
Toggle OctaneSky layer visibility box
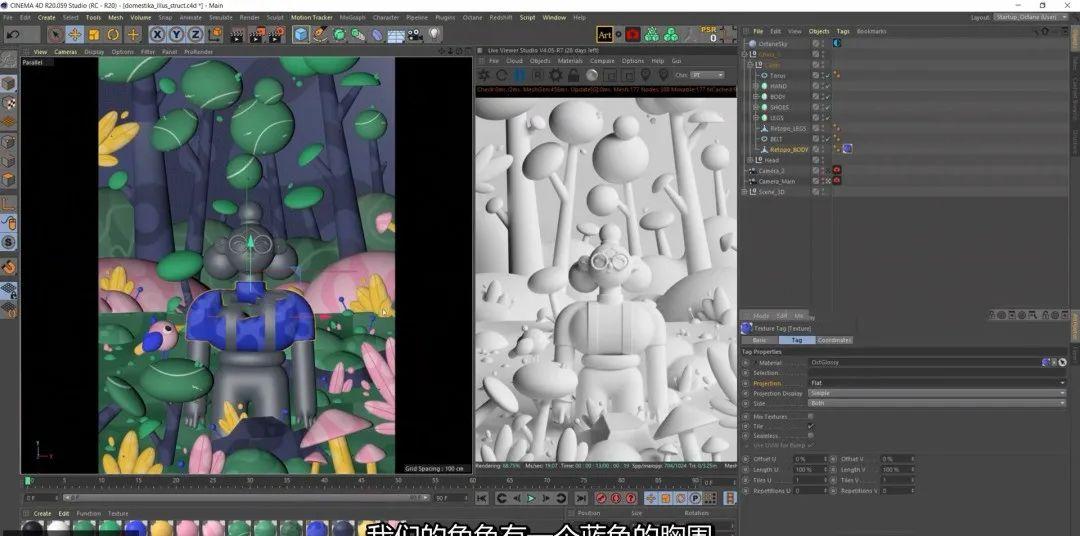coord(816,43)
